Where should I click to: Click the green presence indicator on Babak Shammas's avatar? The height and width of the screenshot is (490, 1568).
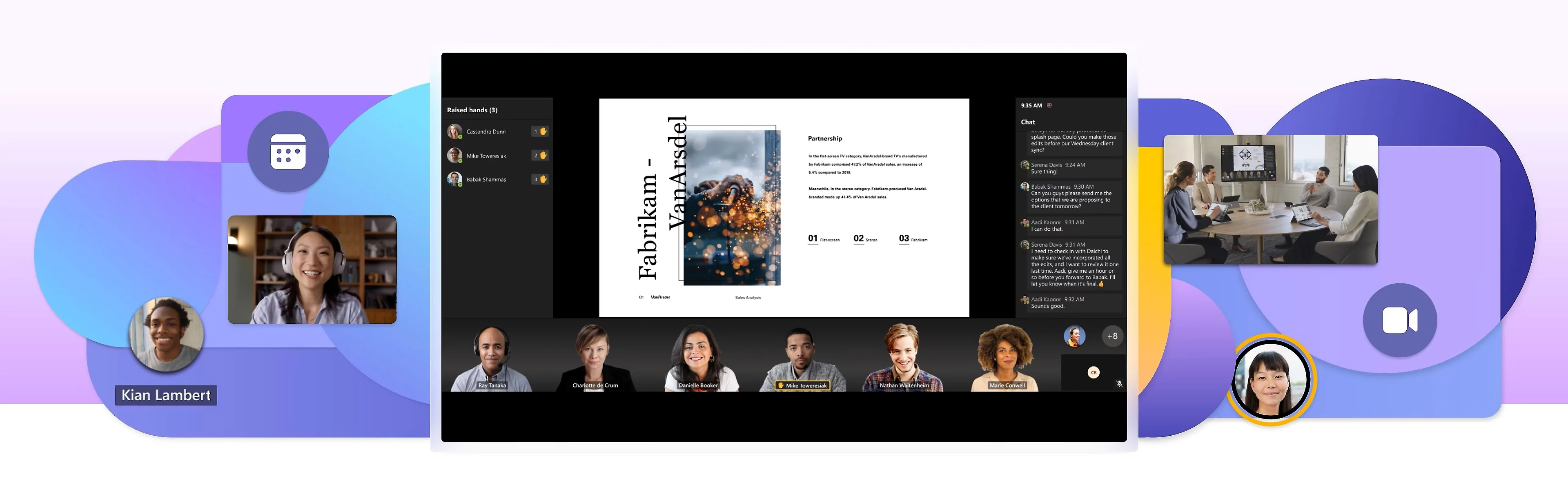460,185
